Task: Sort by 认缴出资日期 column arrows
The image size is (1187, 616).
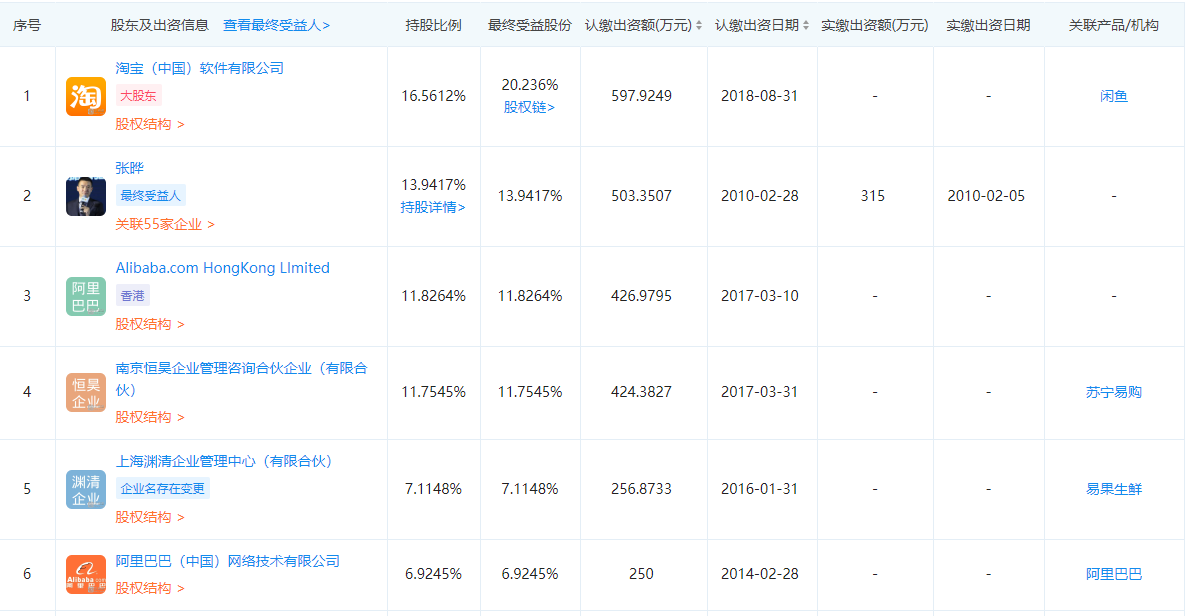Action: pos(805,25)
